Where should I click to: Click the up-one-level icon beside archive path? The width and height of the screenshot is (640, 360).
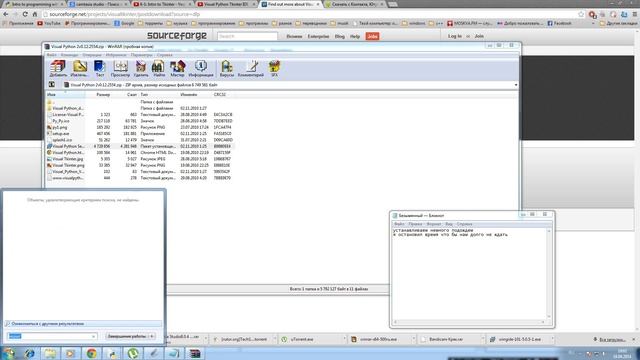click(52, 85)
